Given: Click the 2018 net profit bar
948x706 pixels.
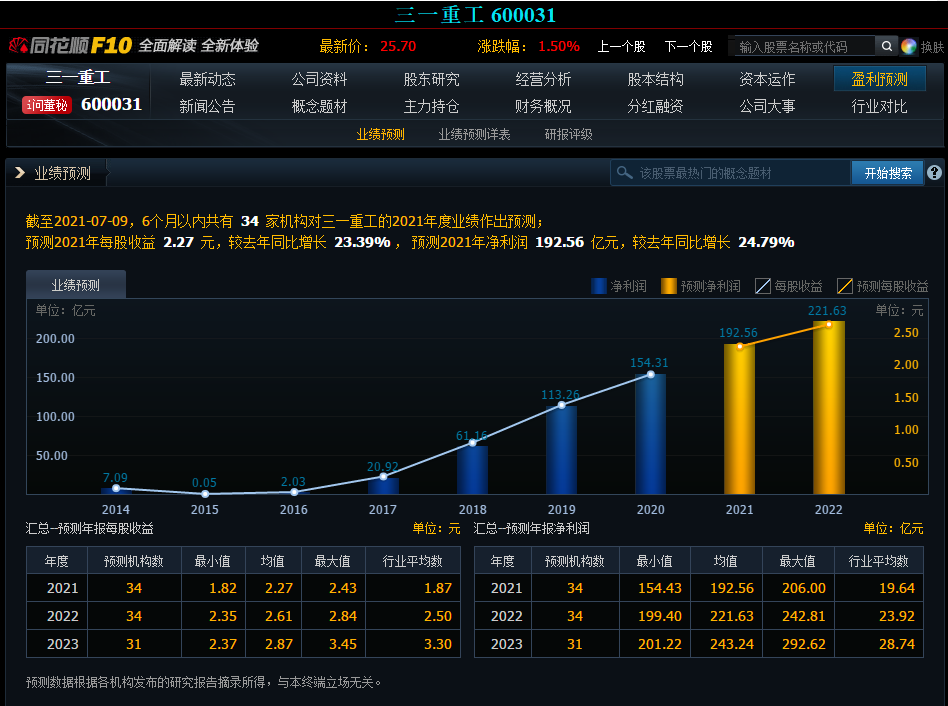Looking at the screenshot, I should coord(472,470).
